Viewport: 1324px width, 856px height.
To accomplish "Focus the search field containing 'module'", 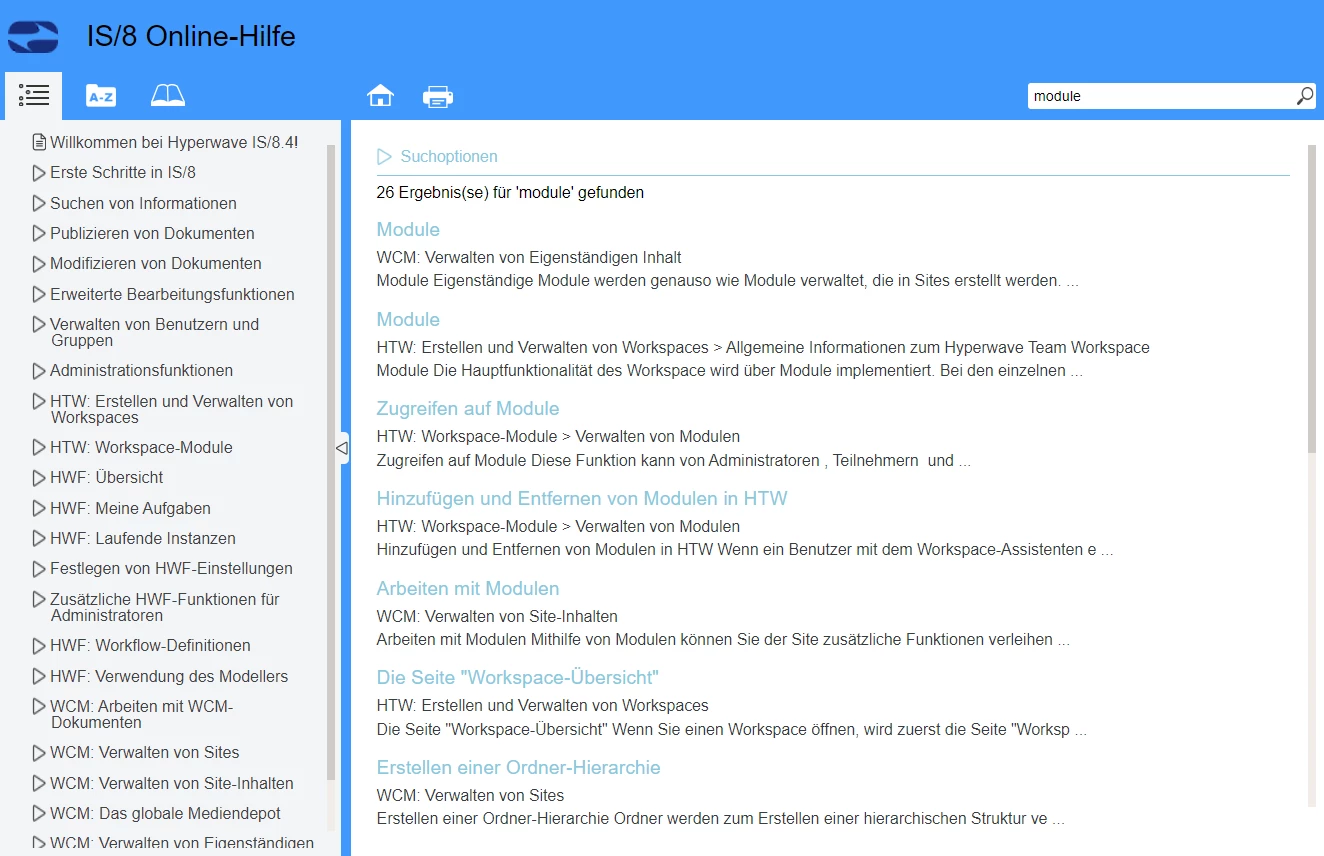I will 1160,96.
